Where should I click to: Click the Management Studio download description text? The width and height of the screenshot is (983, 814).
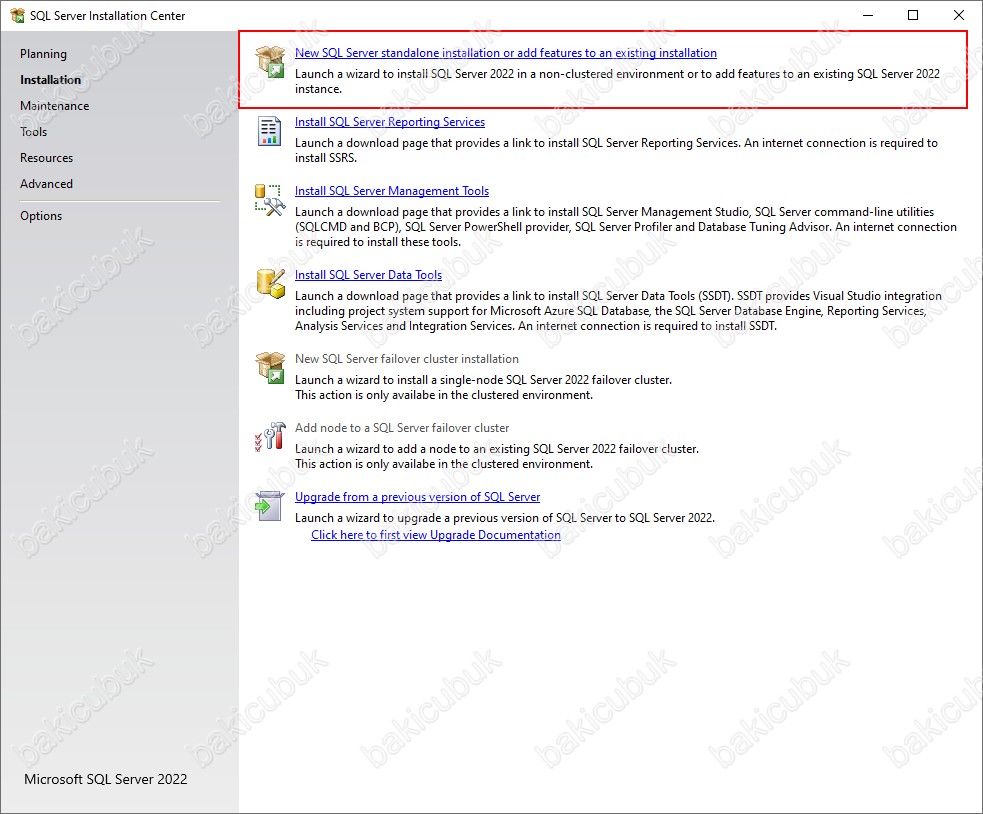point(626,227)
